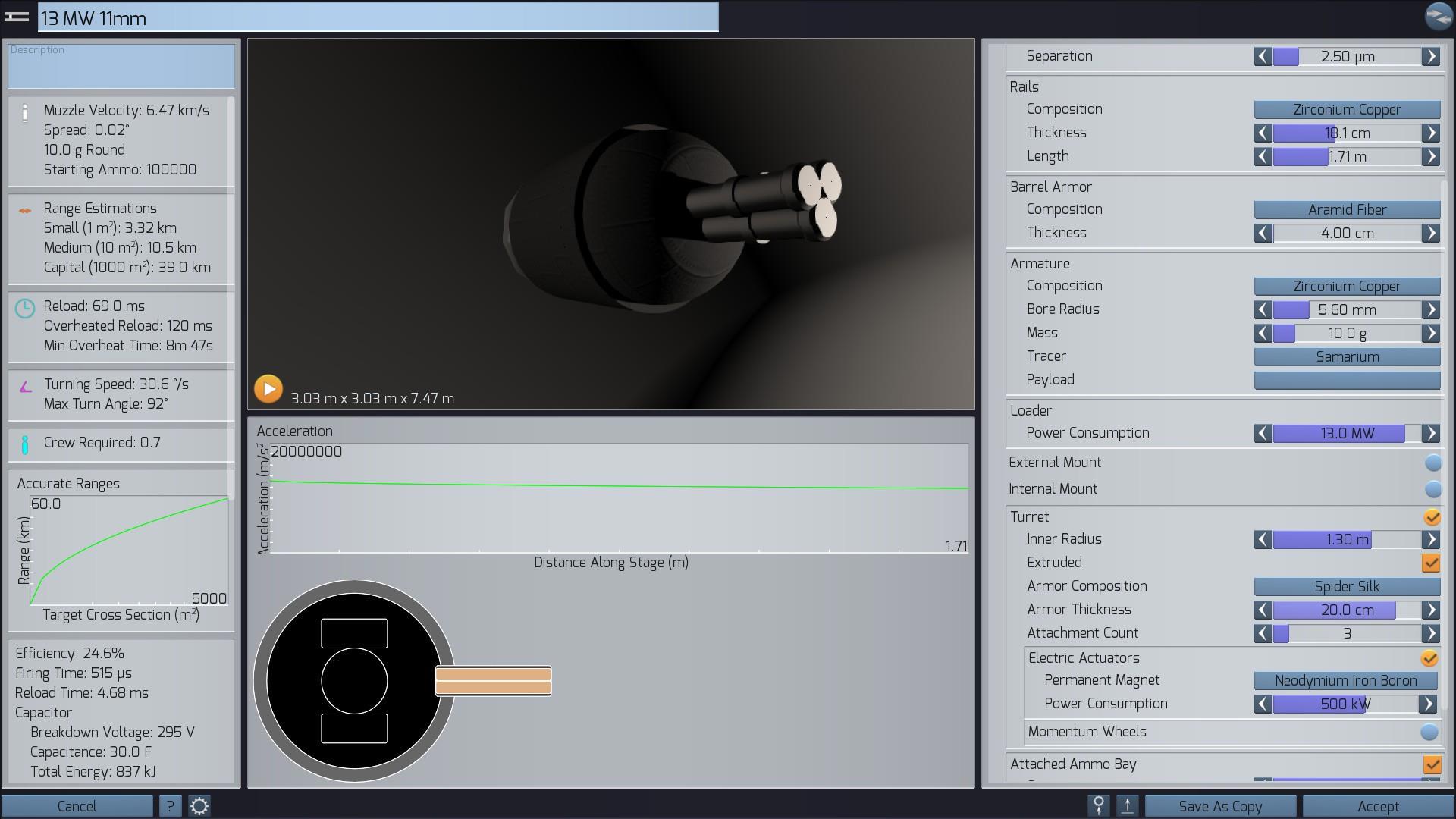Click the question mark help button

point(170,806)
